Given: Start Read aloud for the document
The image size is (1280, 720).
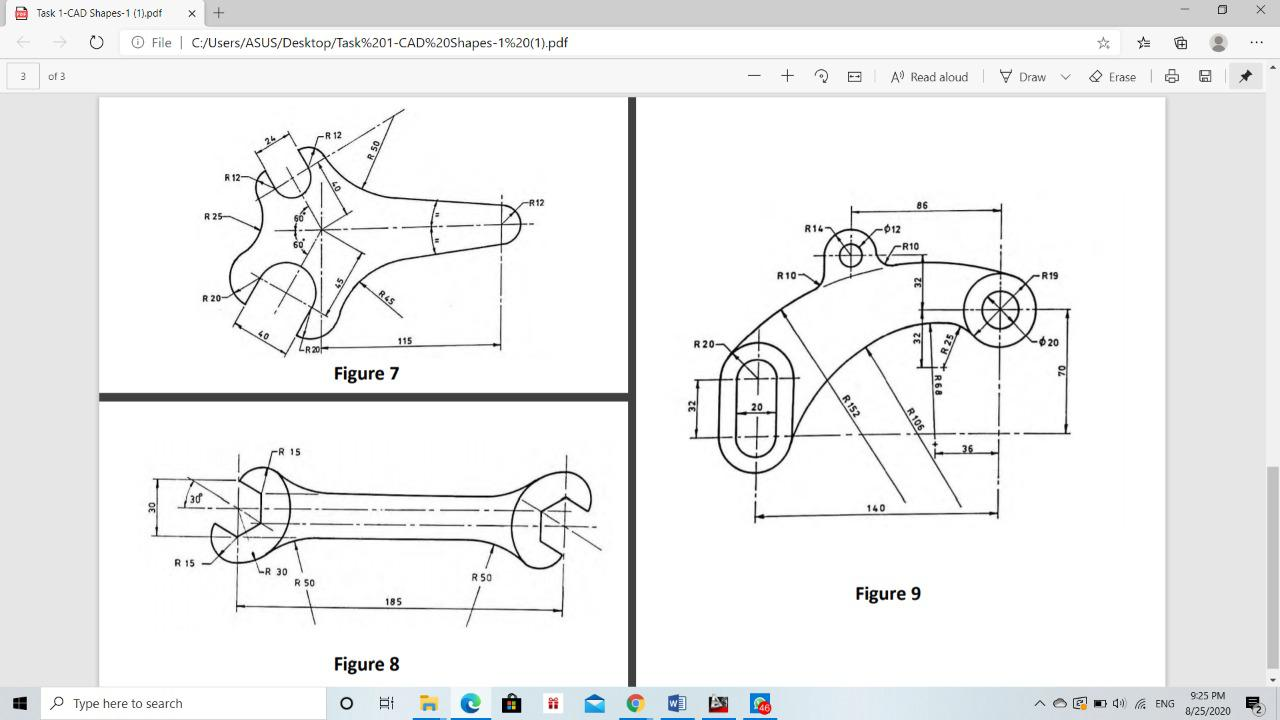Looking at the screenshot, I should pyautogui.click(x=928, y=76).
